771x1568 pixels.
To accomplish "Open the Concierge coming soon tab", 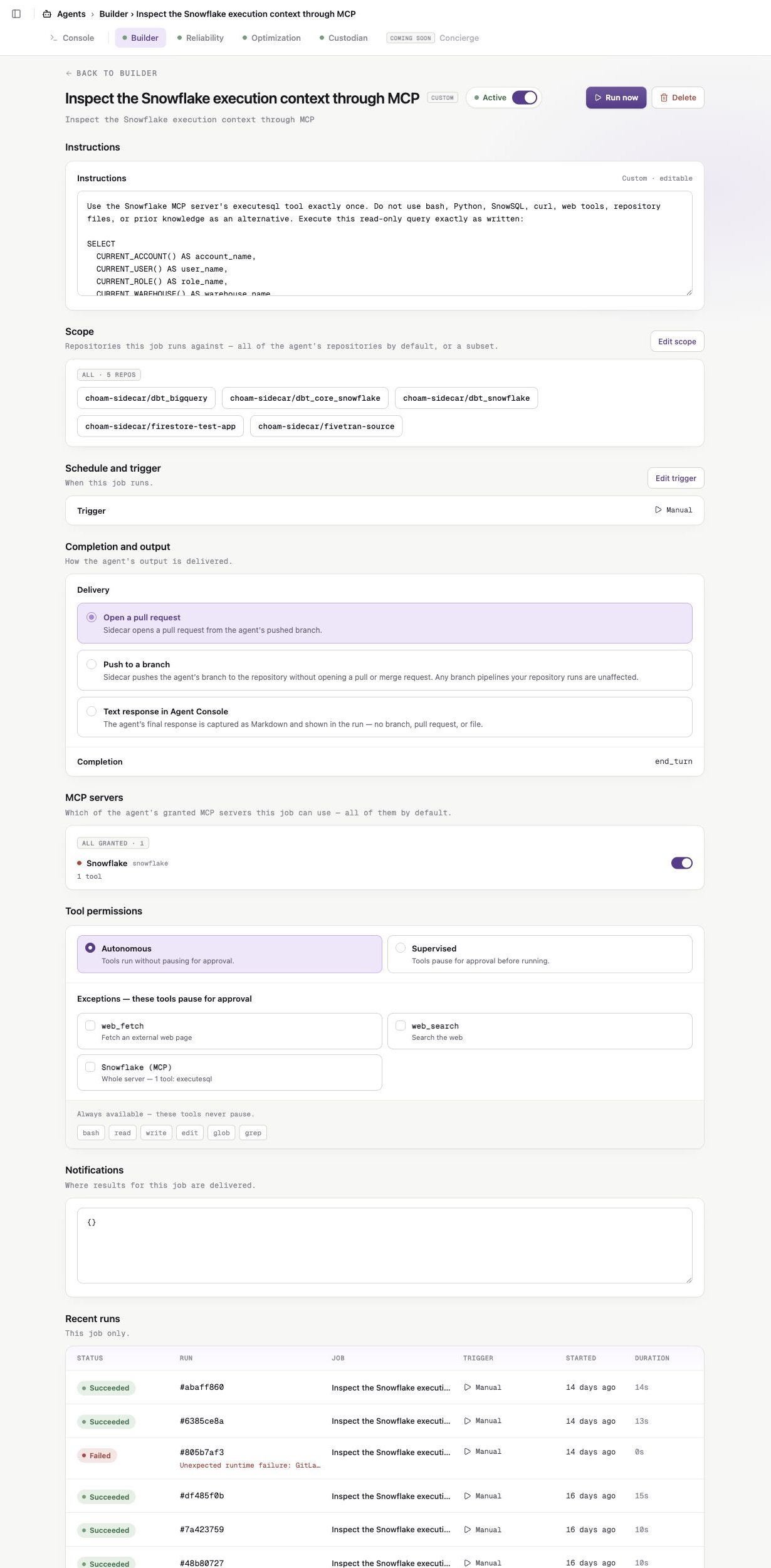I will (x=433, y=38).
